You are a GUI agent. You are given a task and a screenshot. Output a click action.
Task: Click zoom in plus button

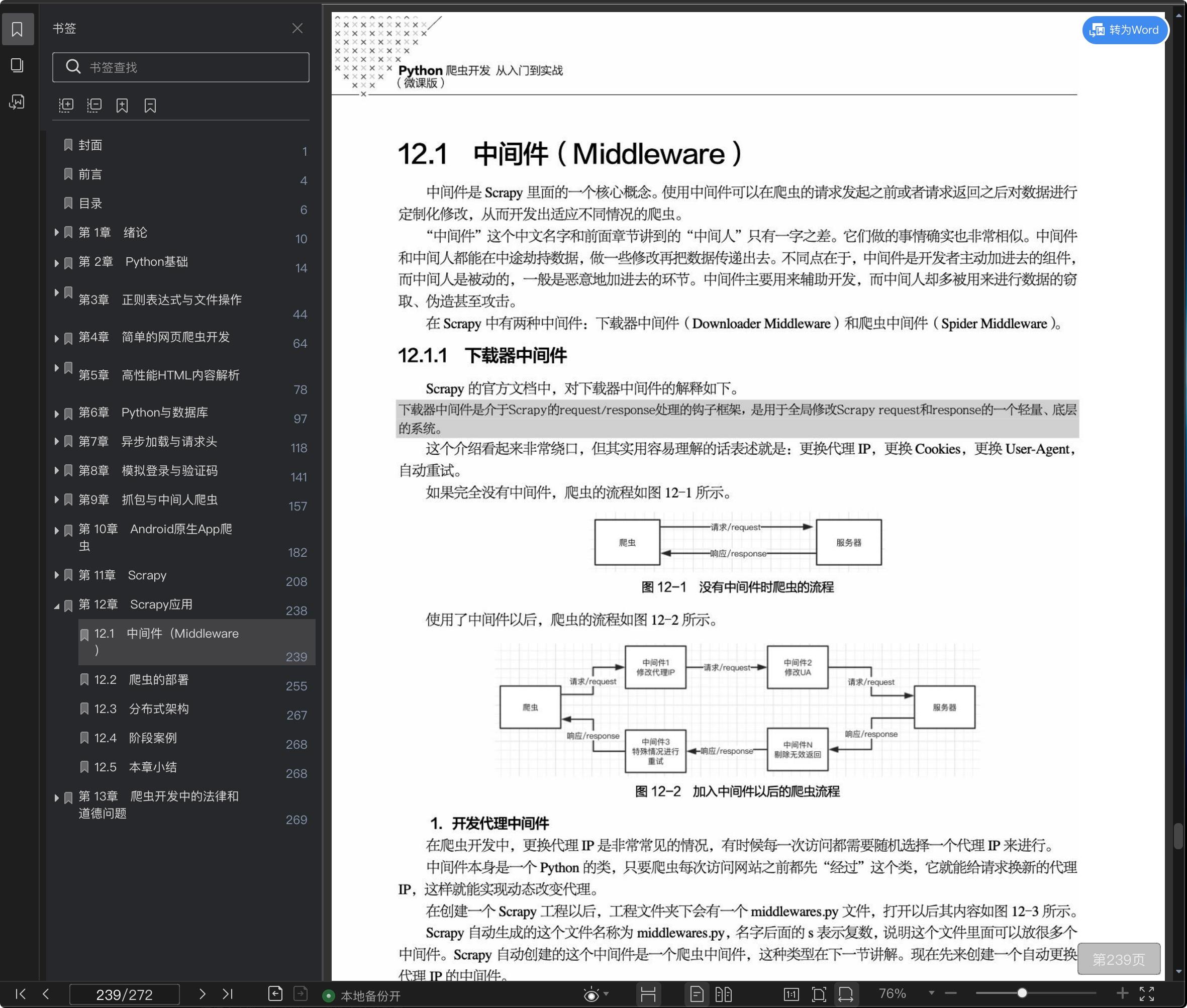[1122, 994]
